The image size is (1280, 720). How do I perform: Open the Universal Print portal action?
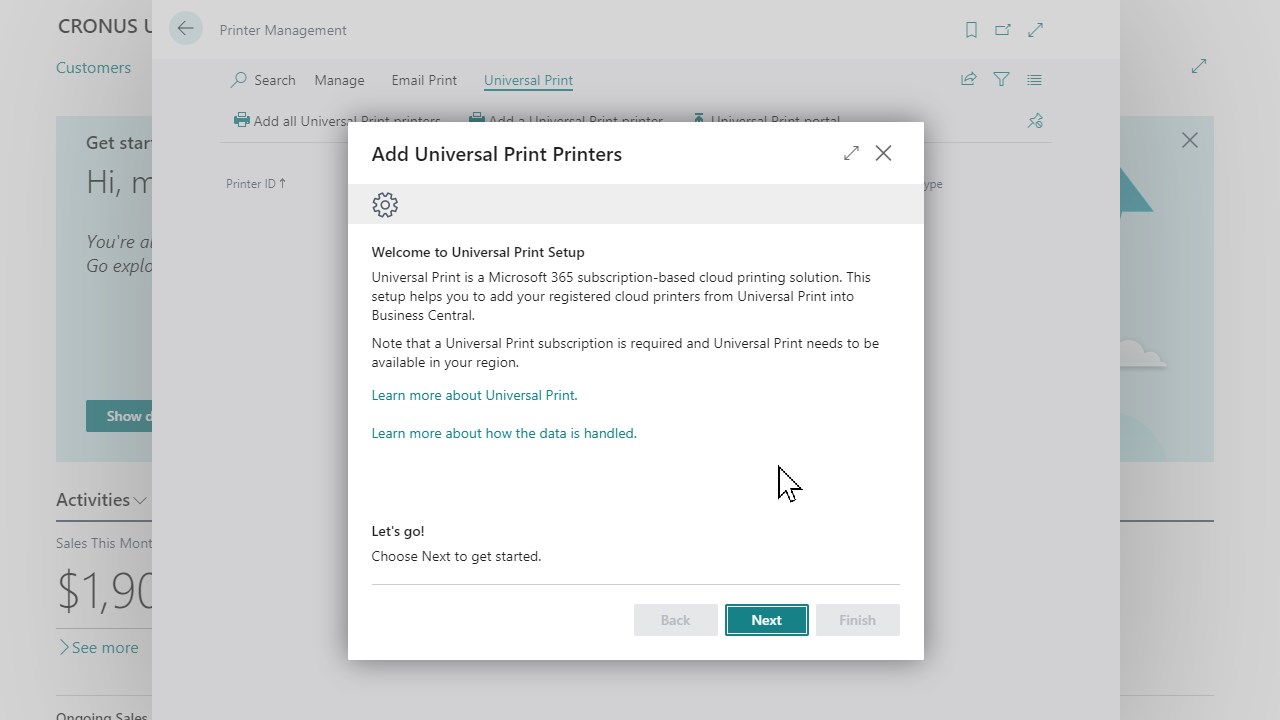point(766,120)
